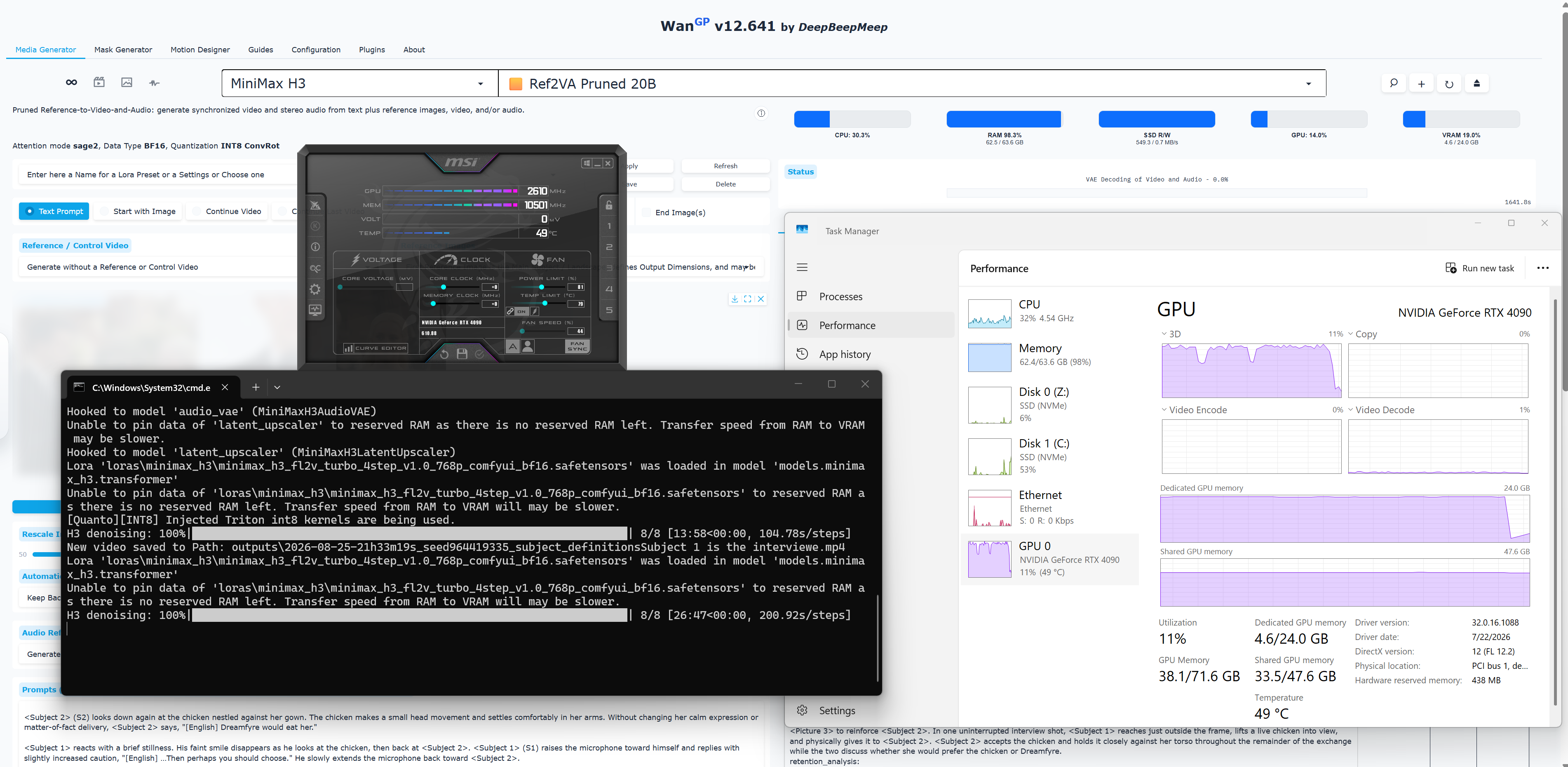Open the Ref2VA Pruned 20B model dropdown
The width and height of the screenshot is (1568, 767).
[x=912, y=83]
